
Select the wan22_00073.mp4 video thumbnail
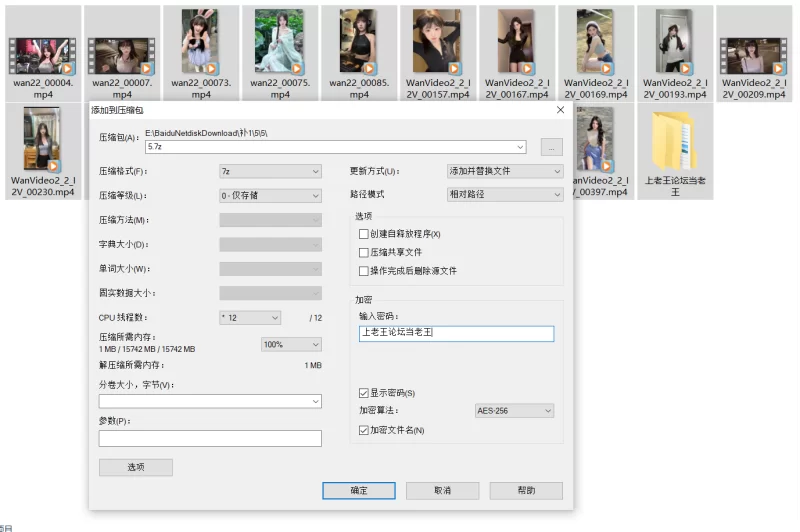coord(201,42)
